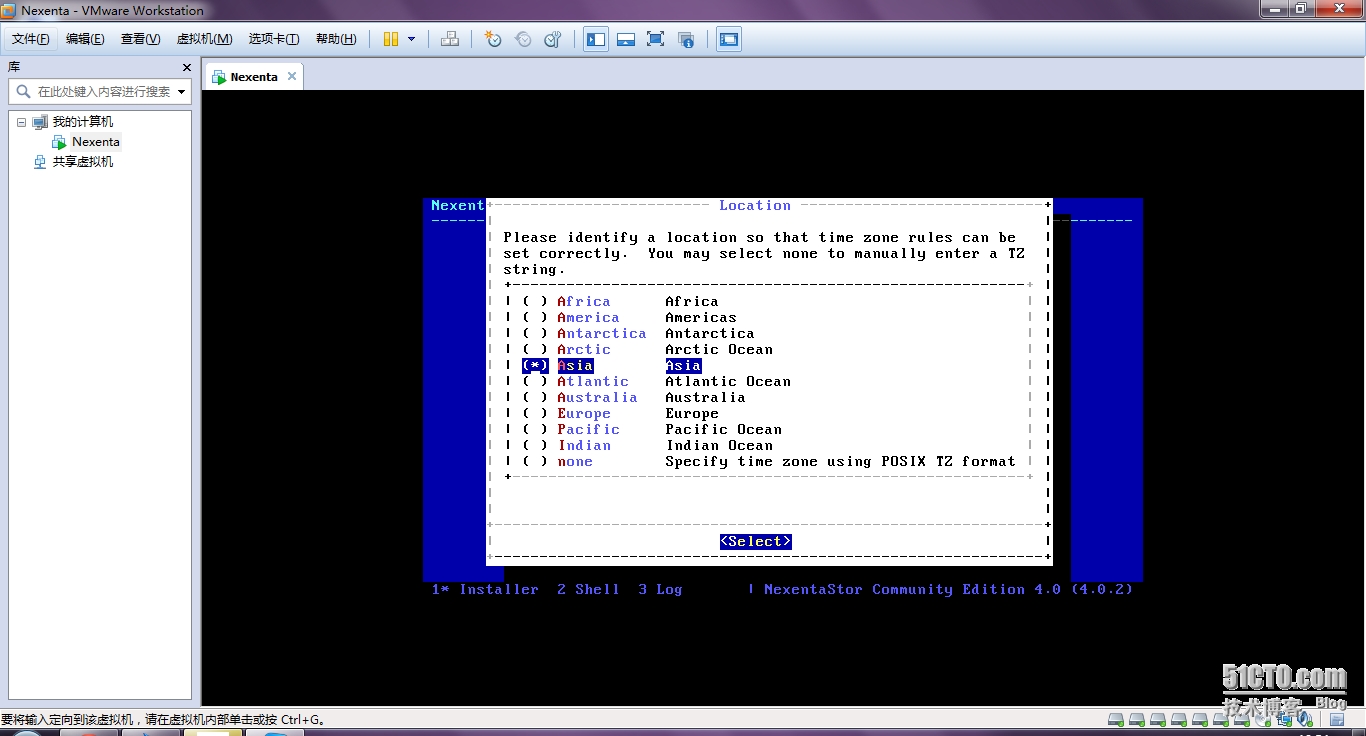
Task: Confirm with the <Select> button
Action: coord(756,542)
